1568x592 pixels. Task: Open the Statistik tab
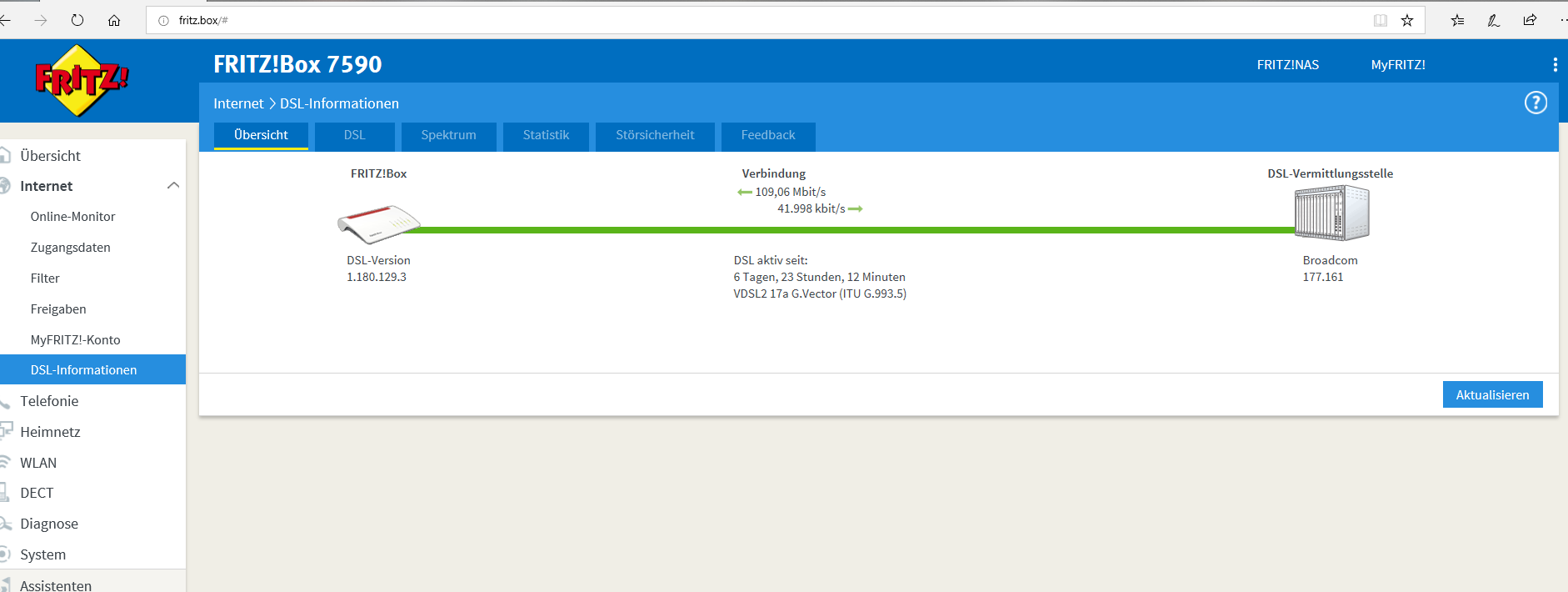pyautogui.click(x=547, y=135)
